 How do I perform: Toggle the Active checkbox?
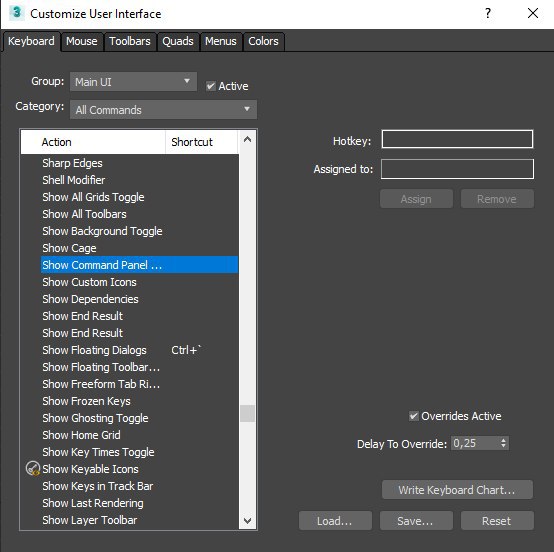coord(211,86)
